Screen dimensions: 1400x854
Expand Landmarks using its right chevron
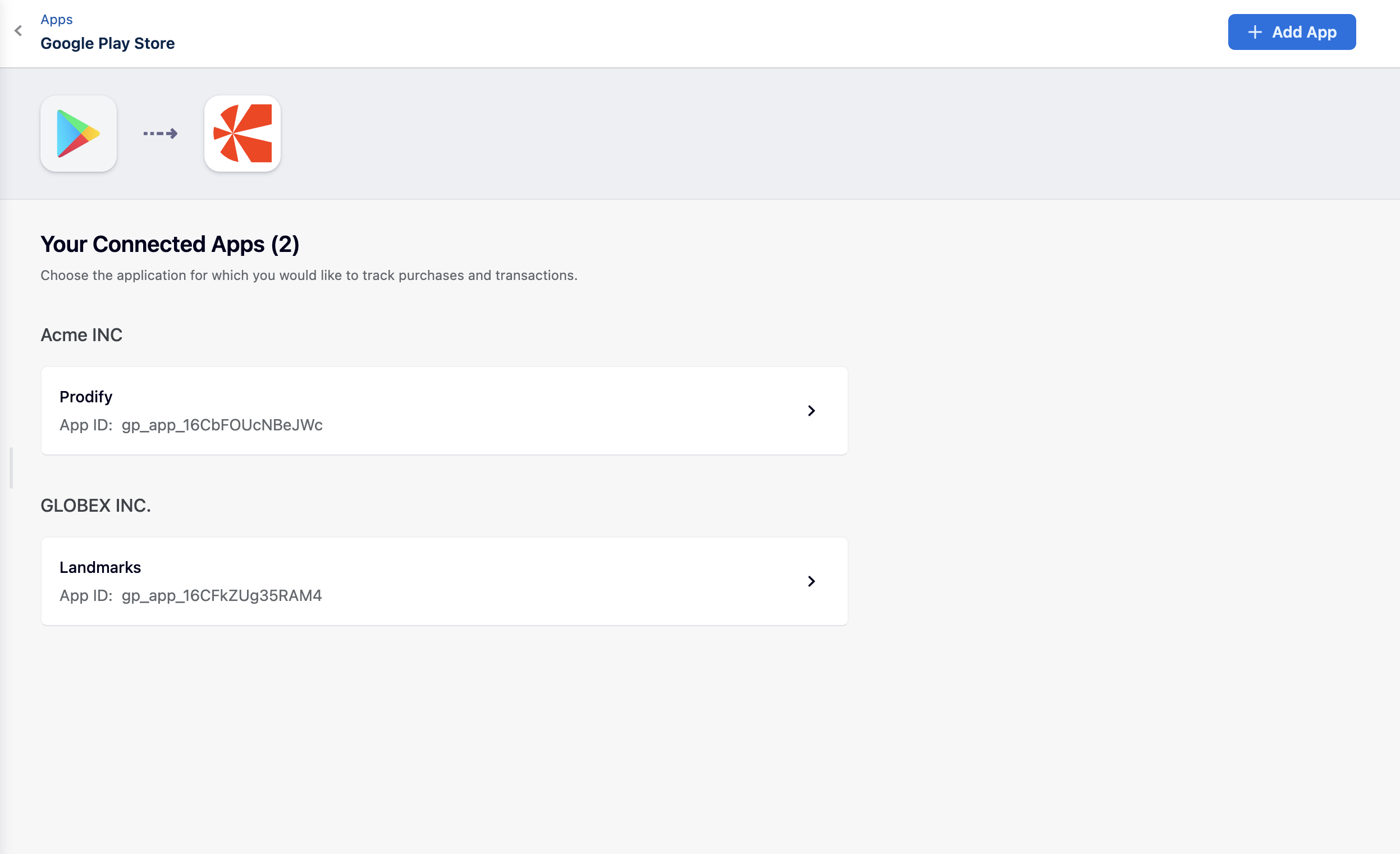pyautogui.click(x=811, y=581)
